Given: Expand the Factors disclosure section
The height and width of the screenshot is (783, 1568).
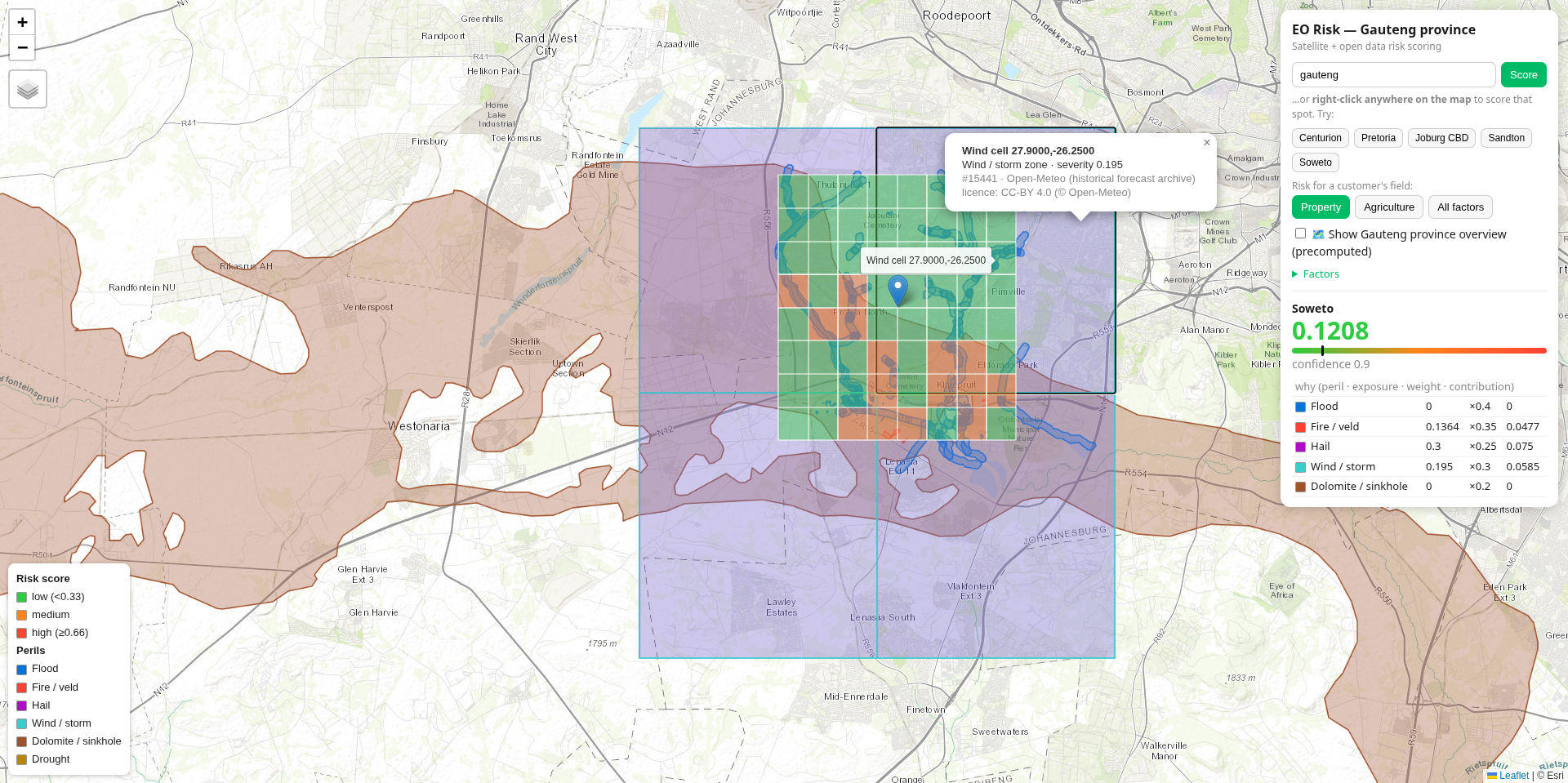Looking at the screenshot, I should click(1316, 274).
